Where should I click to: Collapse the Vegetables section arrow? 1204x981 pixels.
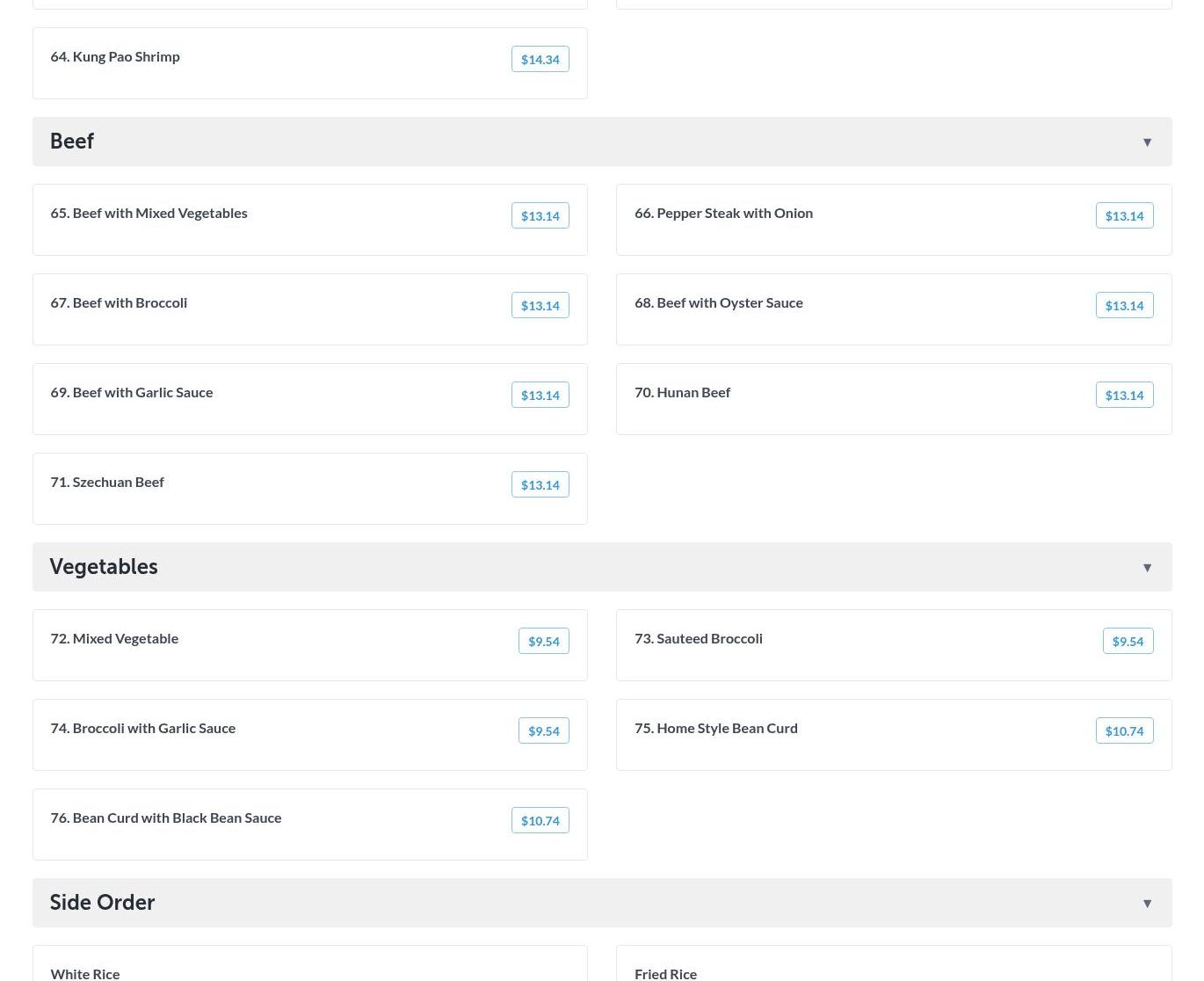pos(1147,568)
